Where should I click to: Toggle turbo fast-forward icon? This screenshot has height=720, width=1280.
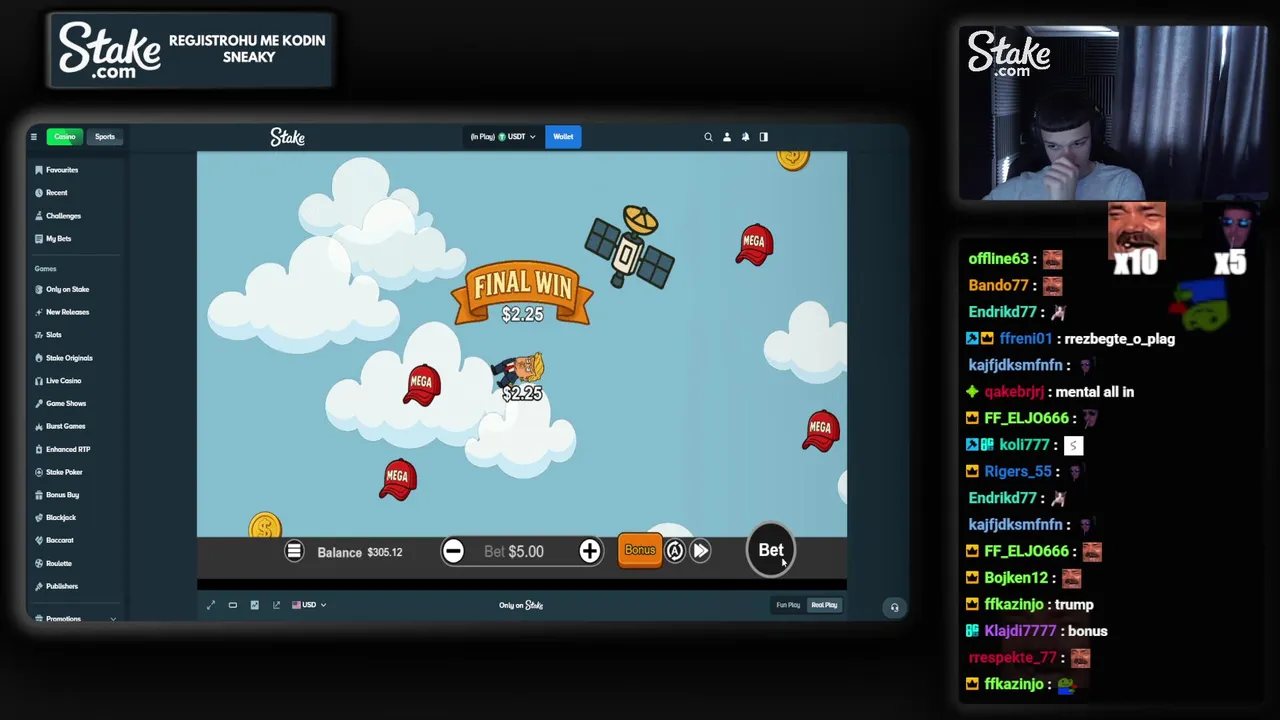coord(701,551)
